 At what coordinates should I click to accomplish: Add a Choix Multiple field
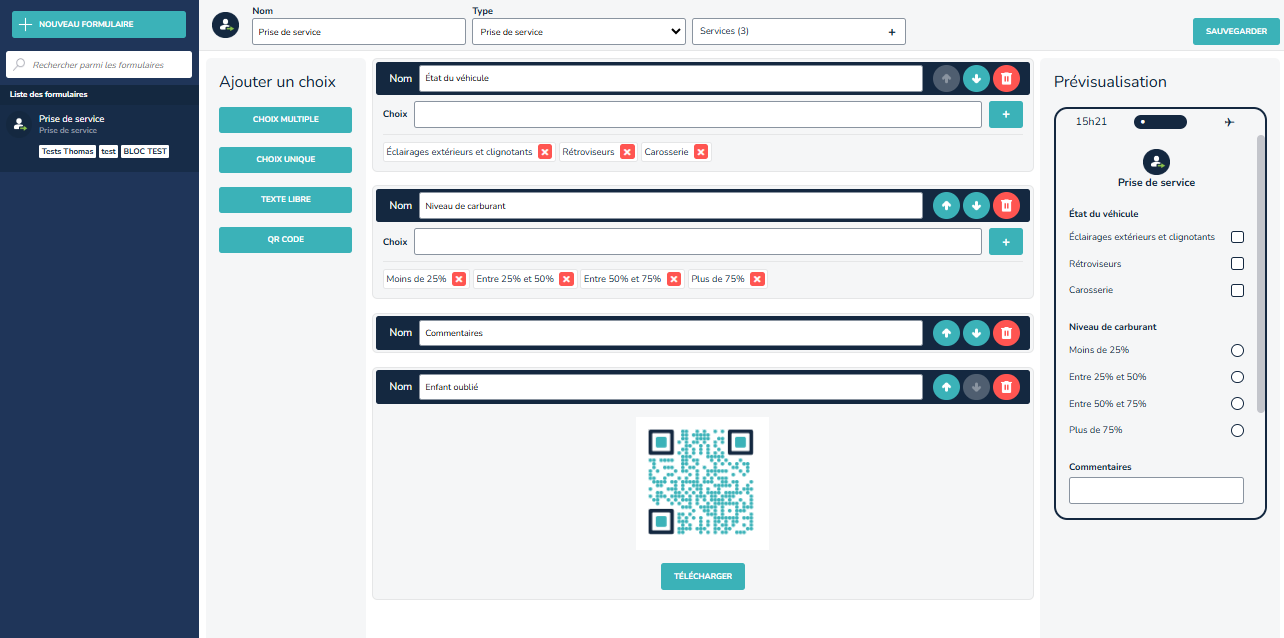[x=285, y=120]
